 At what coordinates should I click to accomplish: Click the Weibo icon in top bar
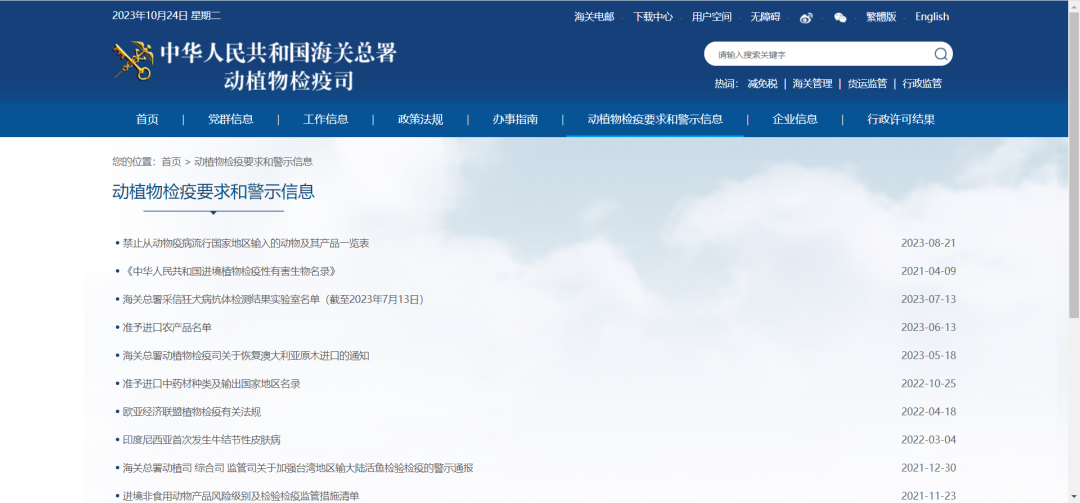(x=806, y=17)
